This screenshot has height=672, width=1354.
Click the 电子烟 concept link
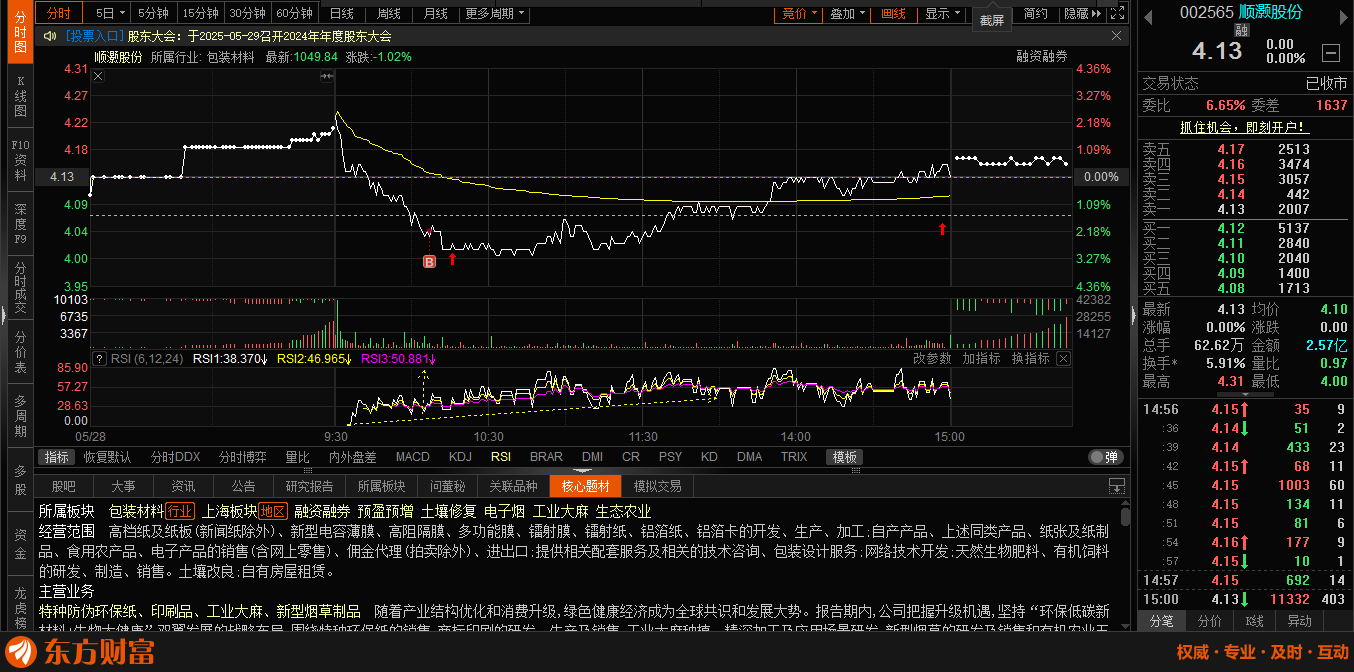[504, 511]
